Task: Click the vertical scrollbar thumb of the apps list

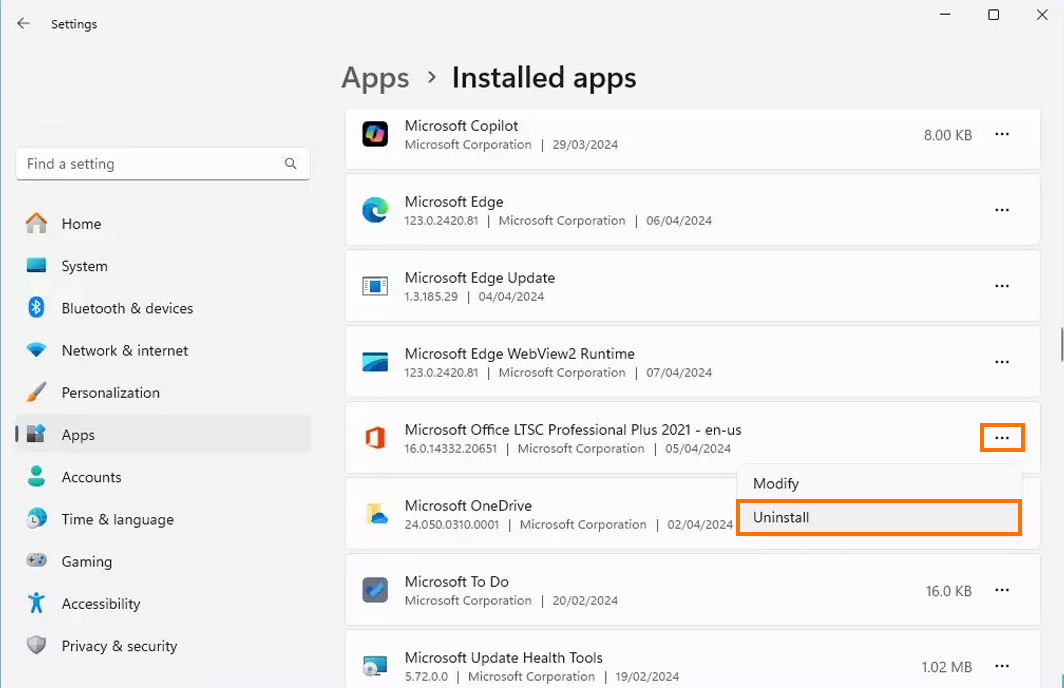Action: [1061, 344]
